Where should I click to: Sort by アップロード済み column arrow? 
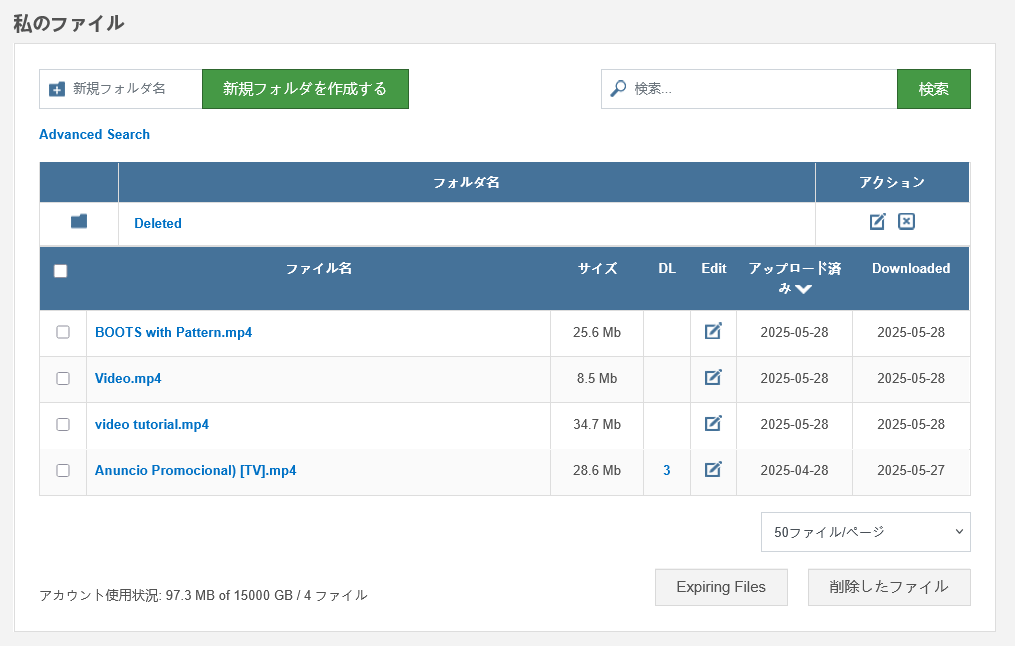point(803,289)
